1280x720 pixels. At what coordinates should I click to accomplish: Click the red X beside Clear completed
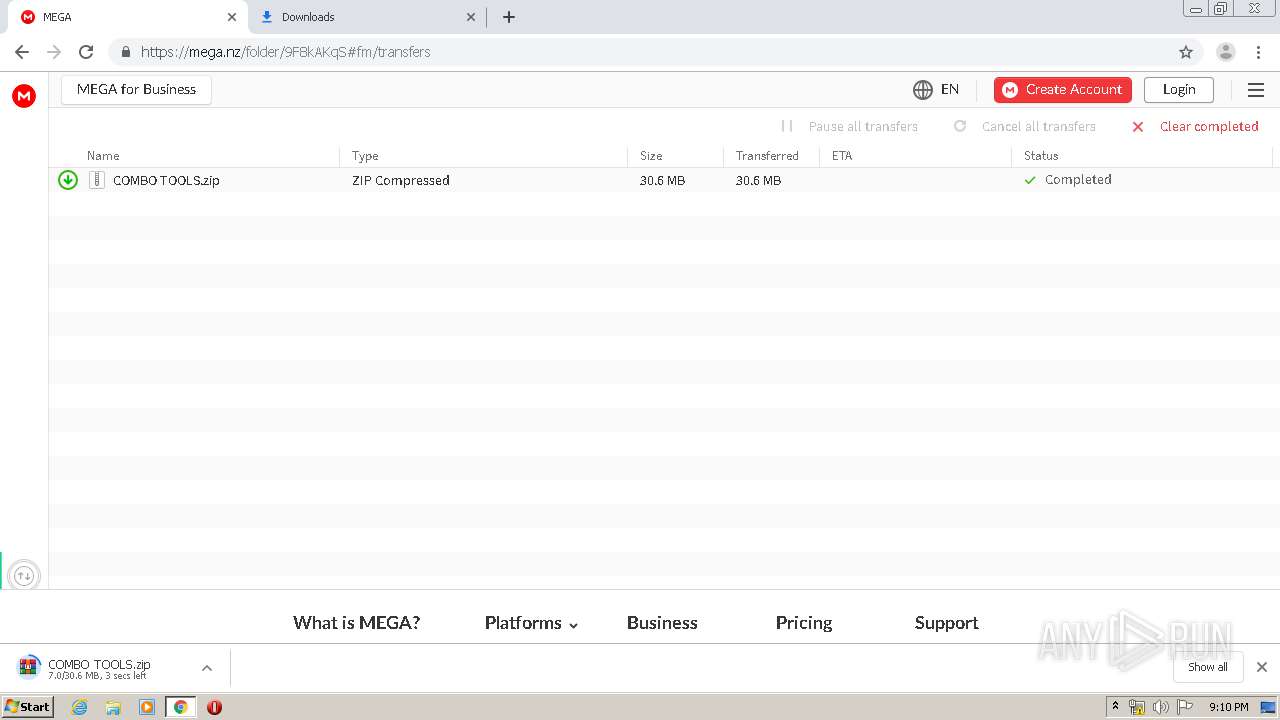[x=1137, y=127]
